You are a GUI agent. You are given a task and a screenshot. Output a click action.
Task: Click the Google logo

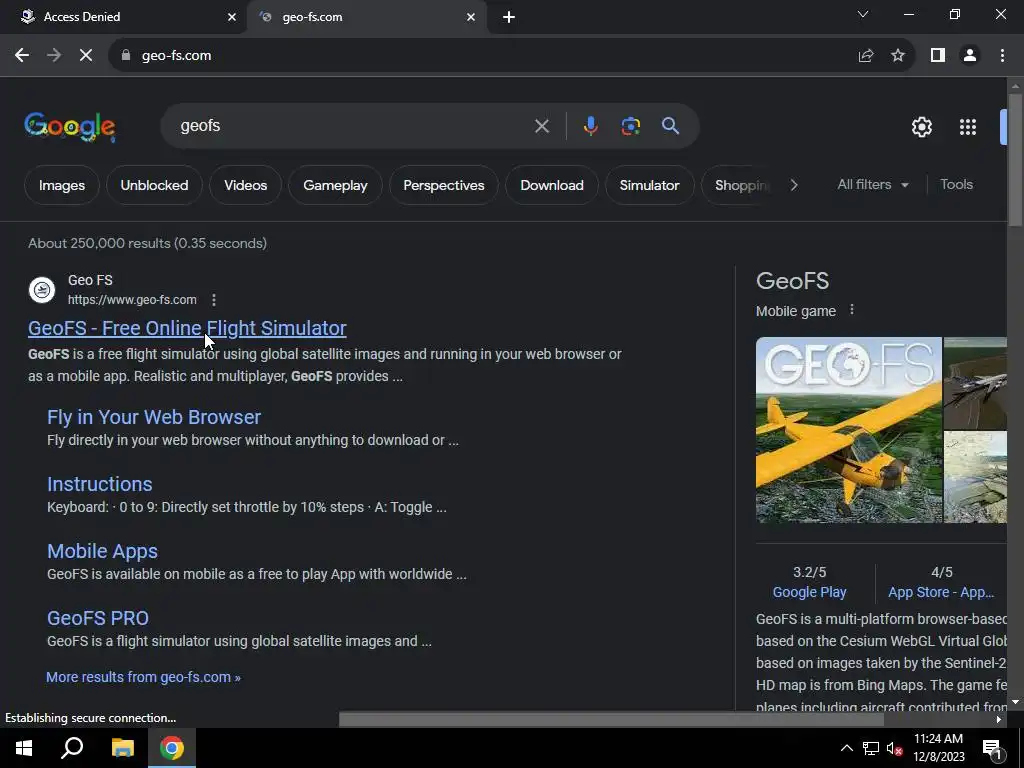(x=70, y=126)
